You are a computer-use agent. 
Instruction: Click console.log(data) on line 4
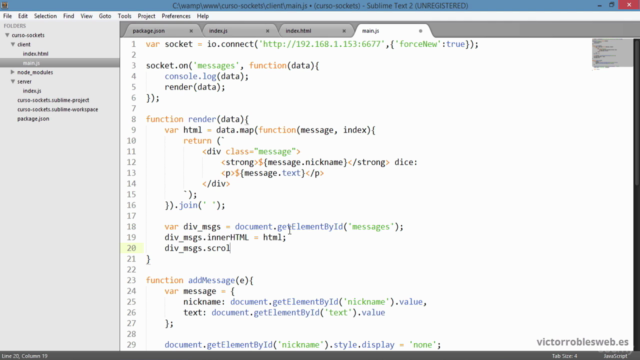(206, 76)
